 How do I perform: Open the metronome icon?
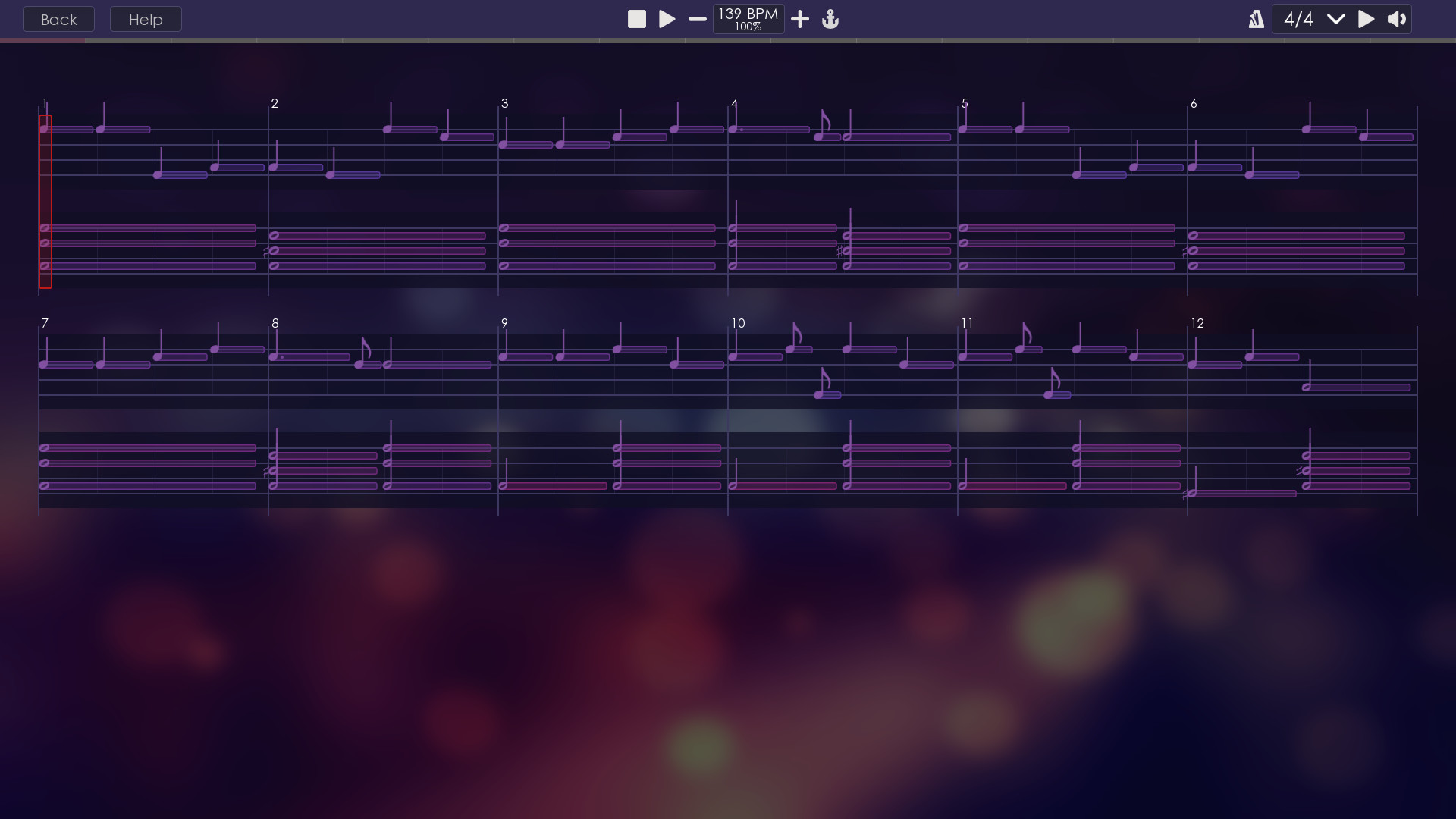click(x=1256, y=19)
